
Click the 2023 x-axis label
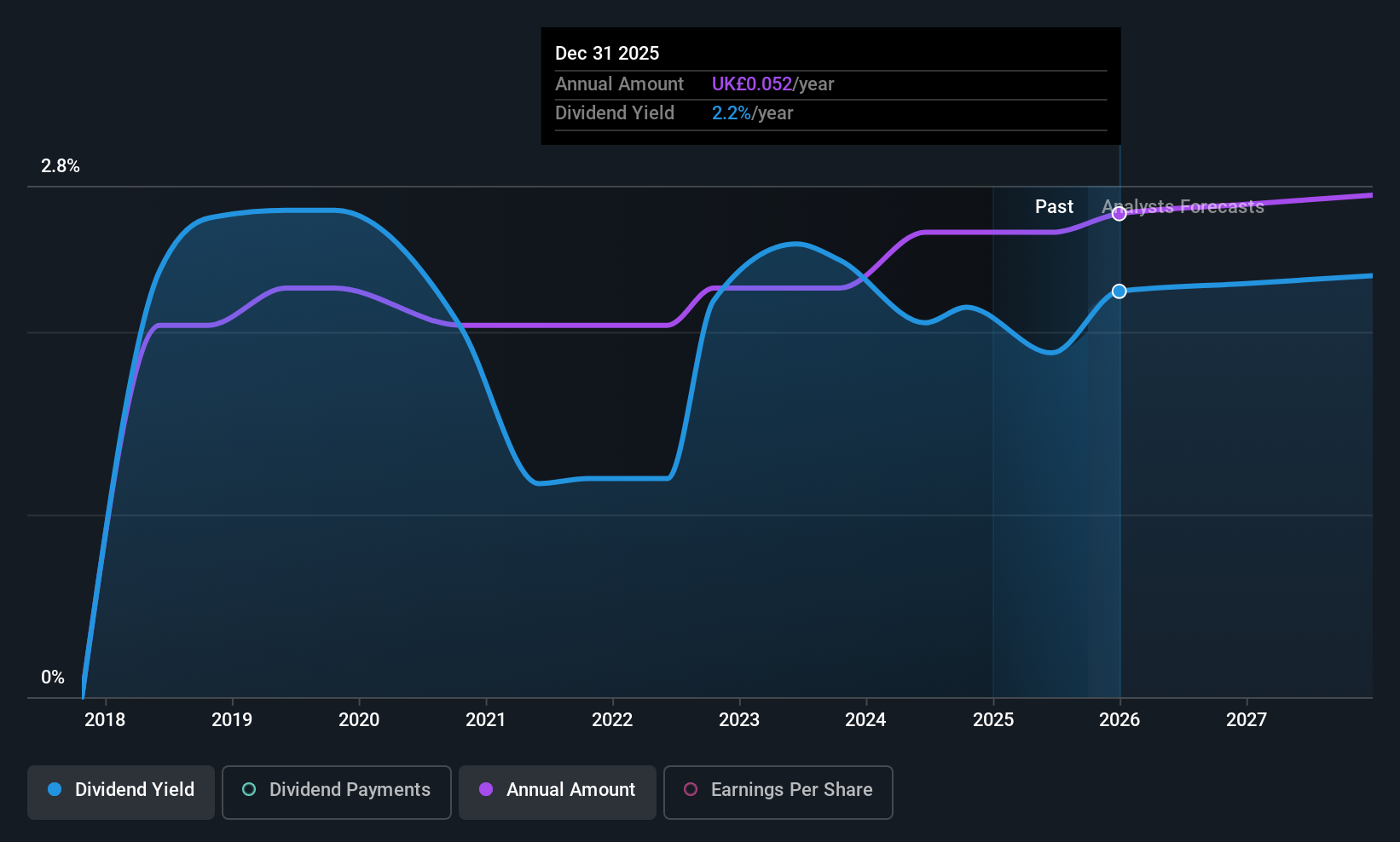point(739,720)
